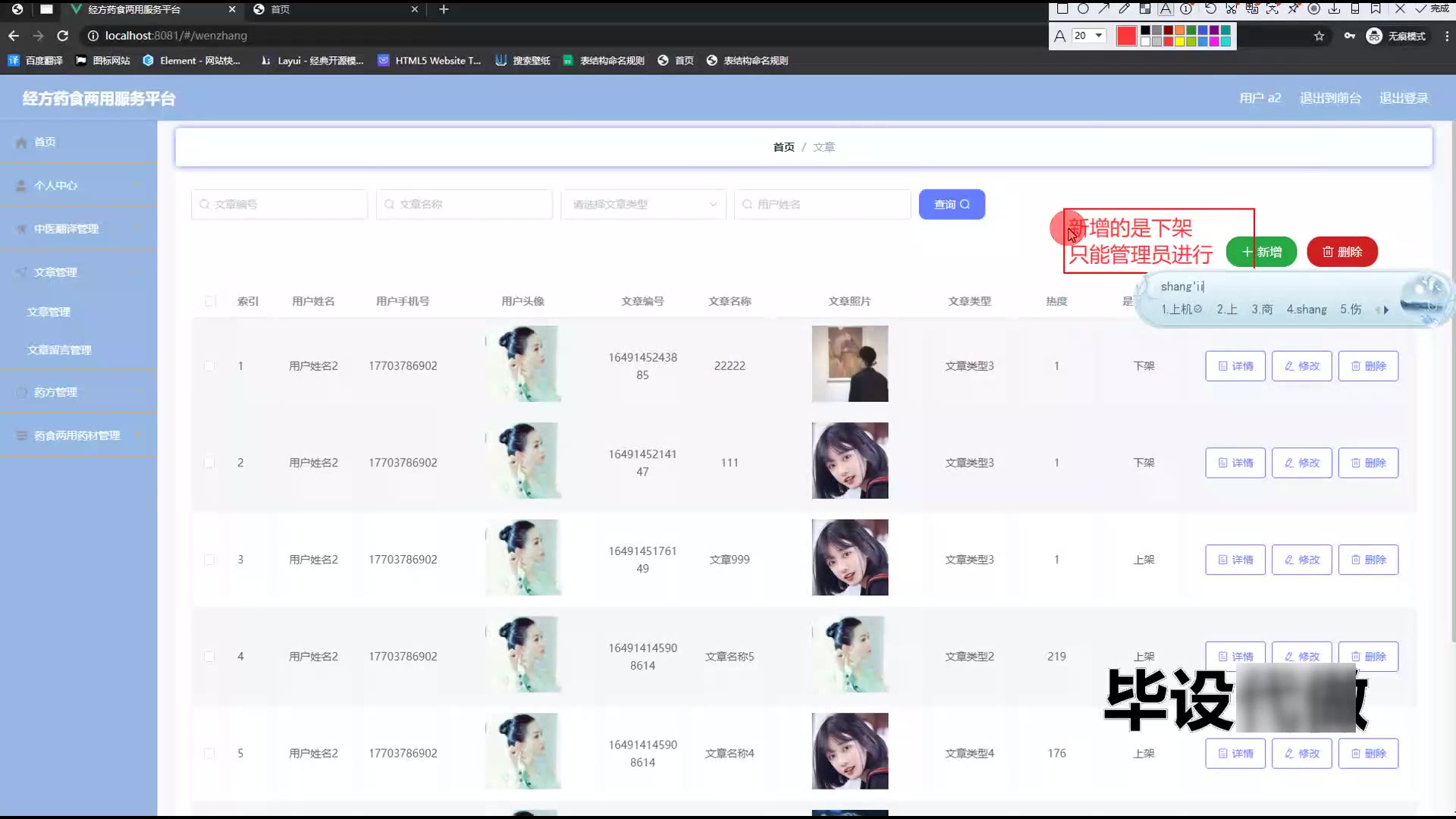Expand 个人中心 sidebar menu
1456x819 pixels.
click(x=79, y=185)
